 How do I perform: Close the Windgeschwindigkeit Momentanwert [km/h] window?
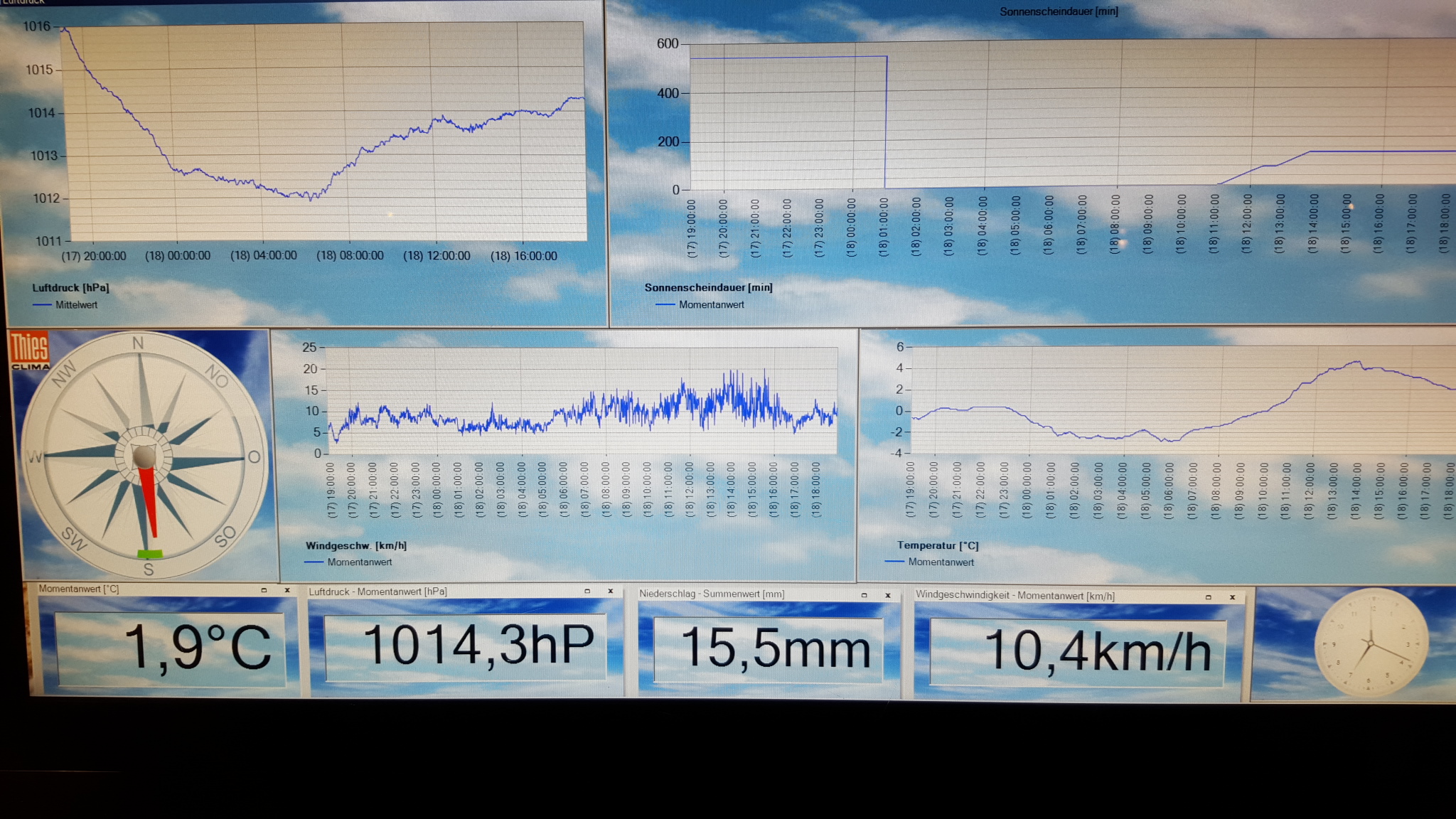pyautogui.click(x=1232, y=597)
